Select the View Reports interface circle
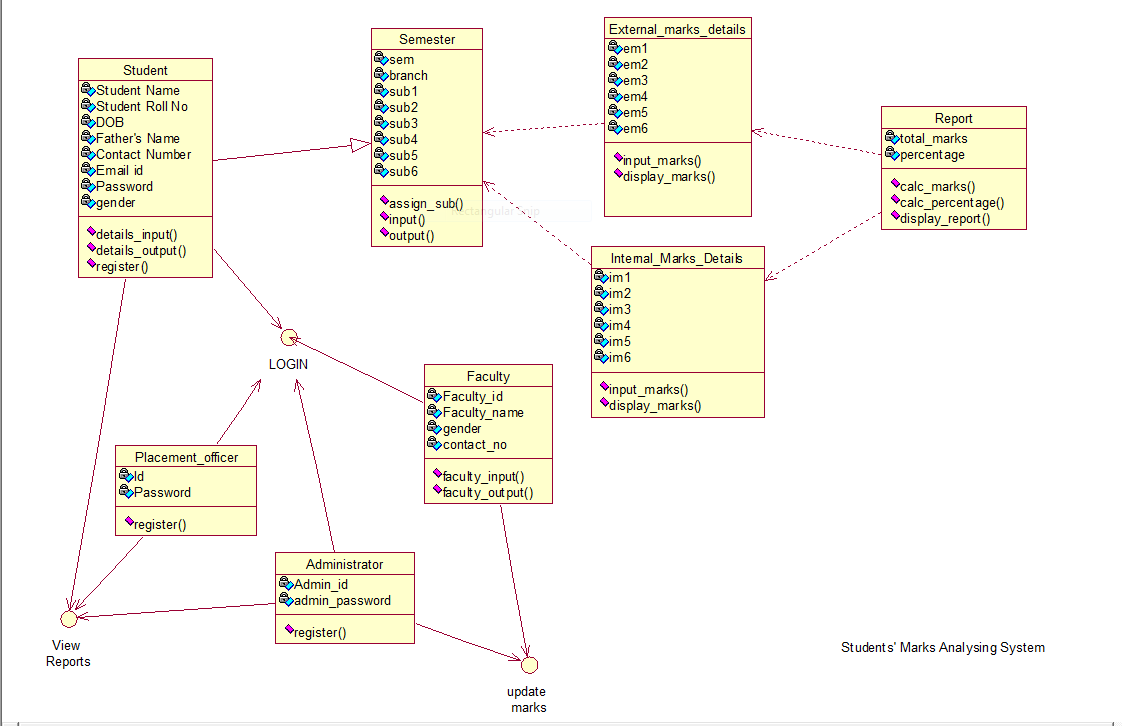This screenshot has width=1122, height=726. click(69, 619)
